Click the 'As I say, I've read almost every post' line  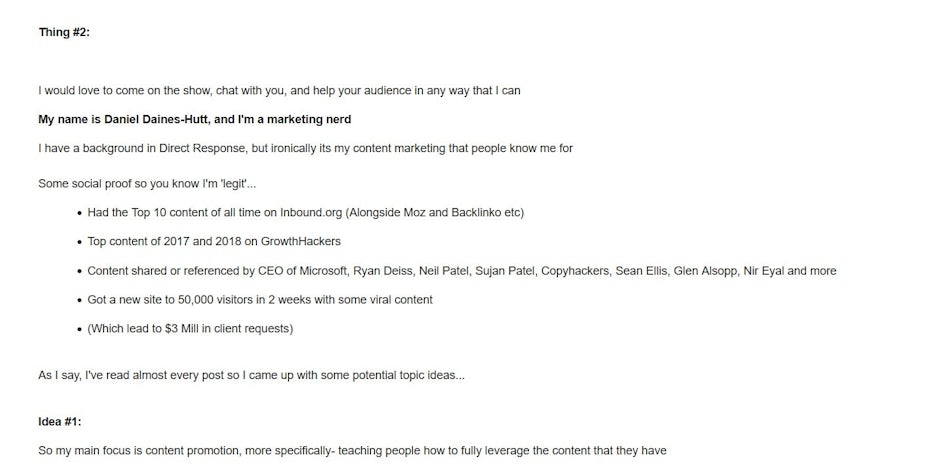point(251,376)
